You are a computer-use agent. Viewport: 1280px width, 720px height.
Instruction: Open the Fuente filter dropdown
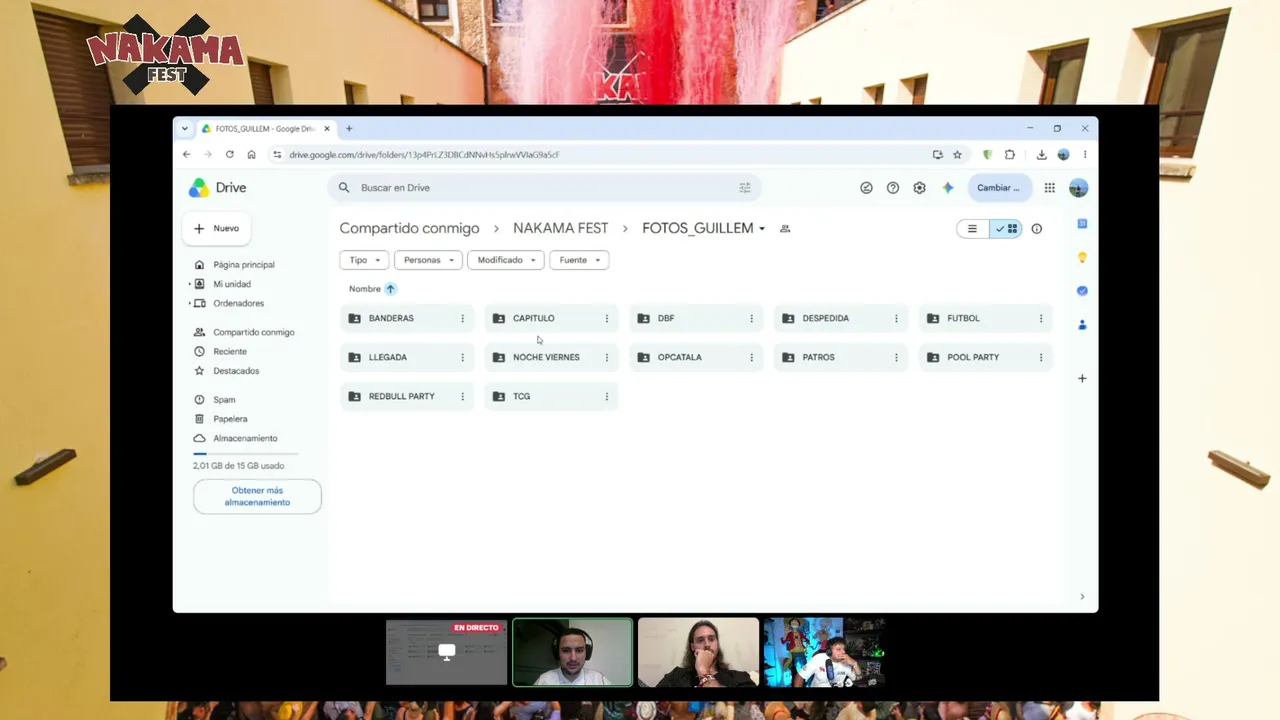(579, 260)
